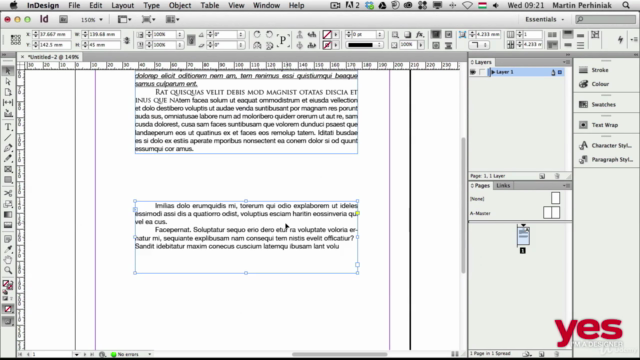640x360 pixels.
Task: Open the effects fx button
Action: pos(420,34)
